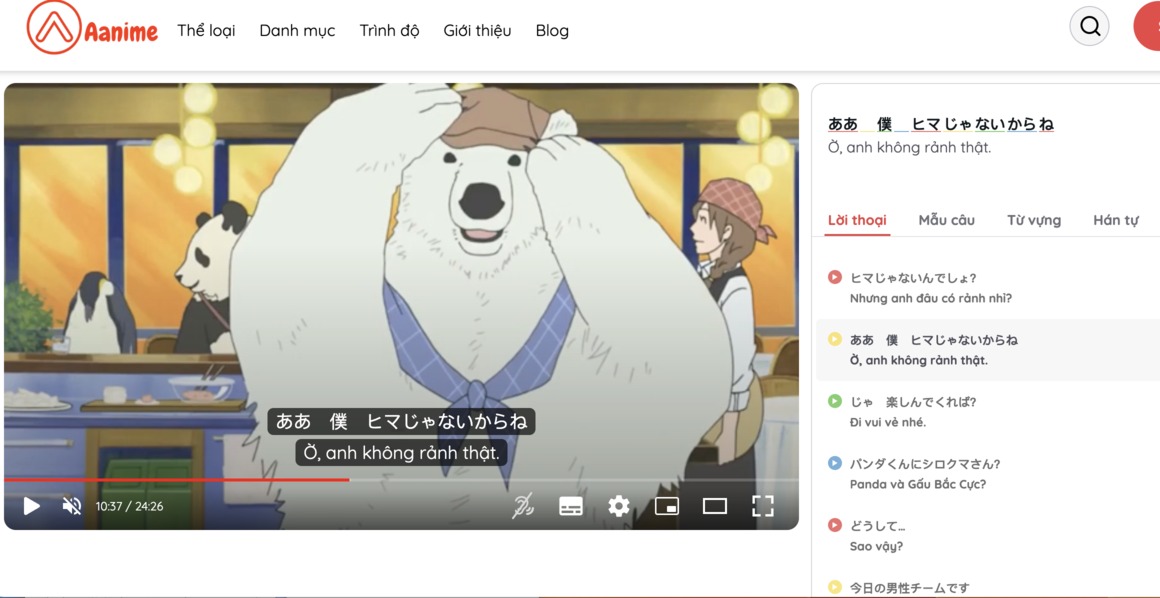Open the search magnifier
Image resolution: width=1160 pixels, height=598 pixels.
click(1089, 26)
